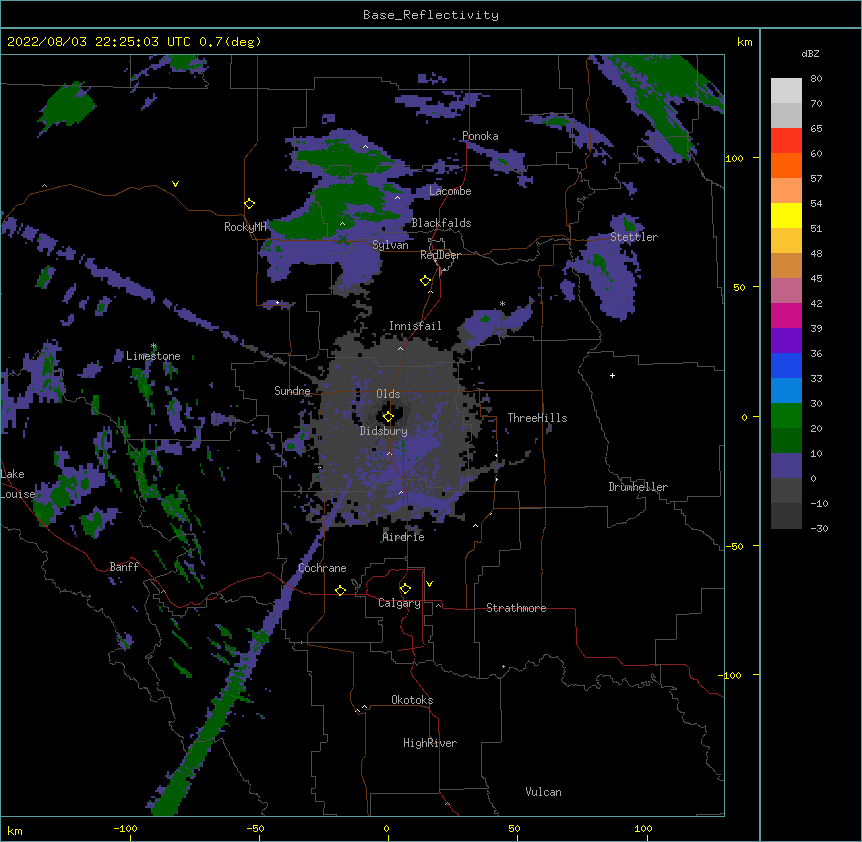Select the orange 57–60 dBZ legend swatch
This screenshot has width=862, height=842.
(x=786, y=165)
